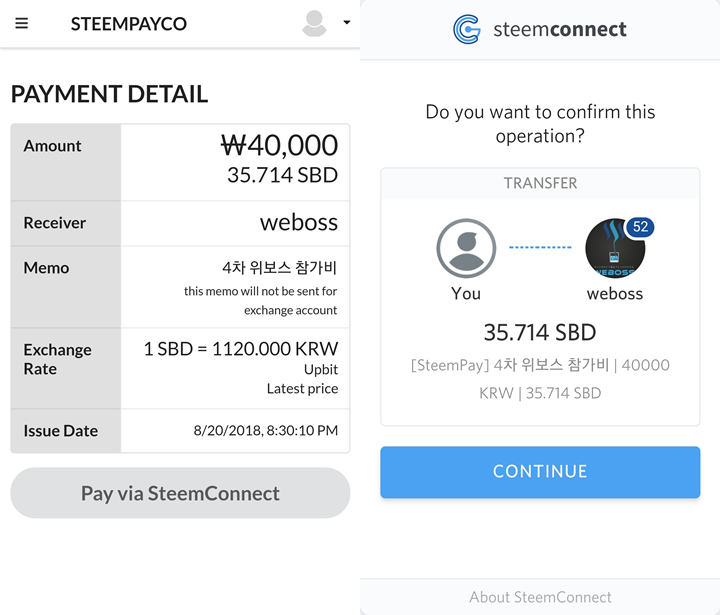Screen dimensions: 720x615
Task: Select the weboss receiver name
Action: 299,222
